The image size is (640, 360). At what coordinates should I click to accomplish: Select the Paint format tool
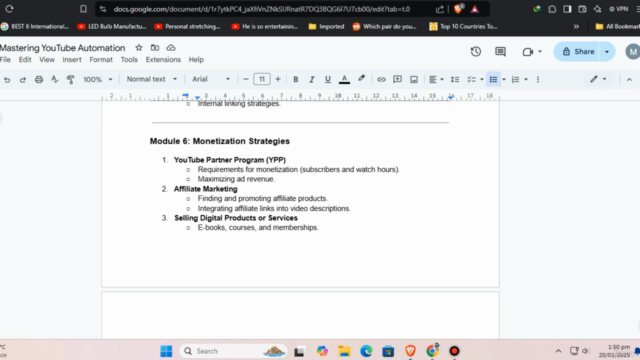[x=70, y=79]
